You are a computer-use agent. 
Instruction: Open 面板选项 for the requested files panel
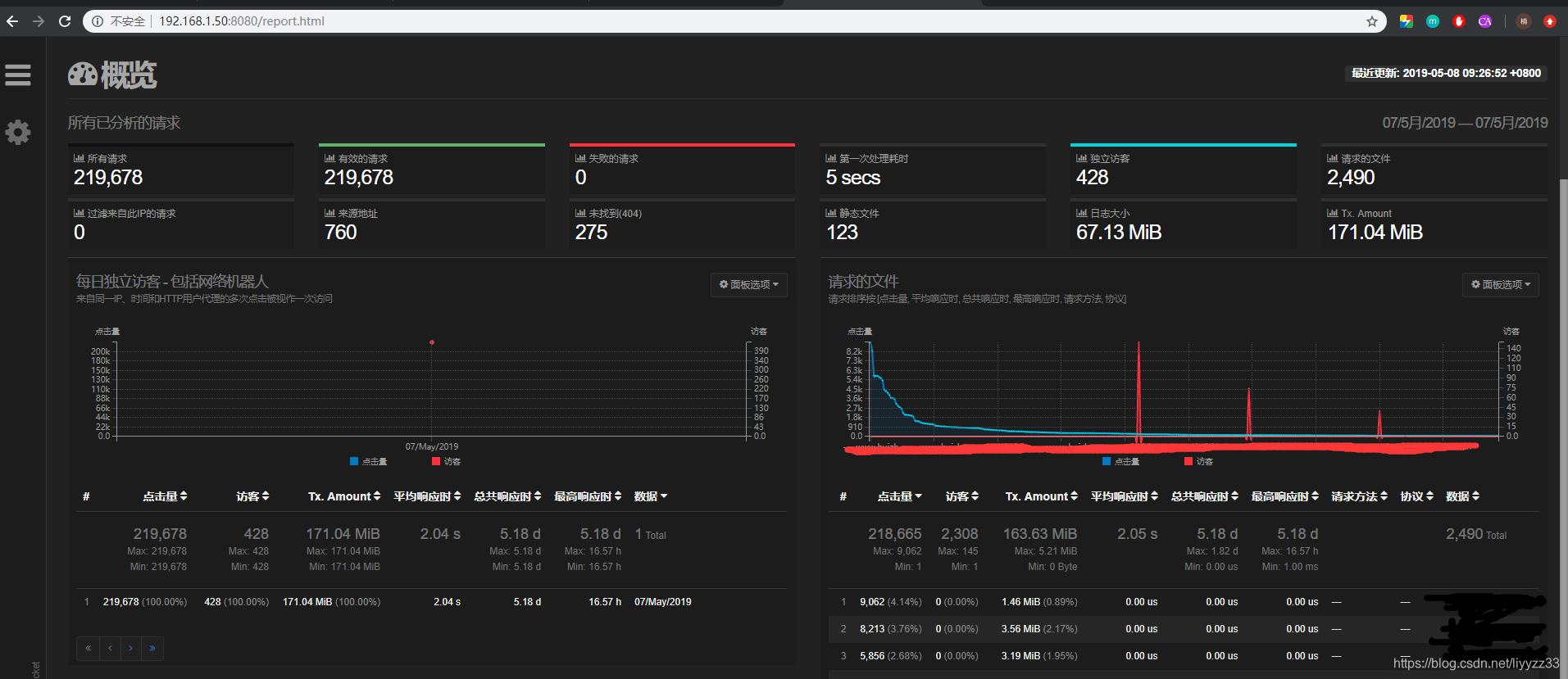(1501, 284)
